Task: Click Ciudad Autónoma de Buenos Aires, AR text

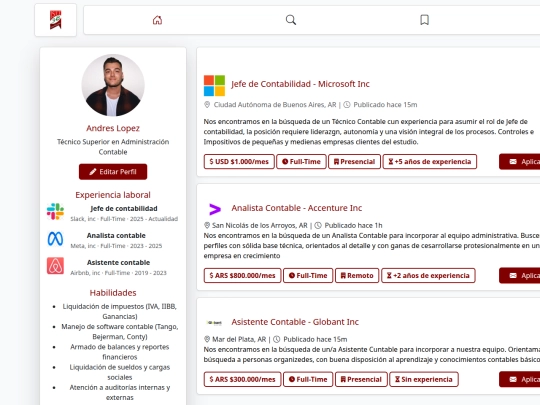Action: pos(275,105)
